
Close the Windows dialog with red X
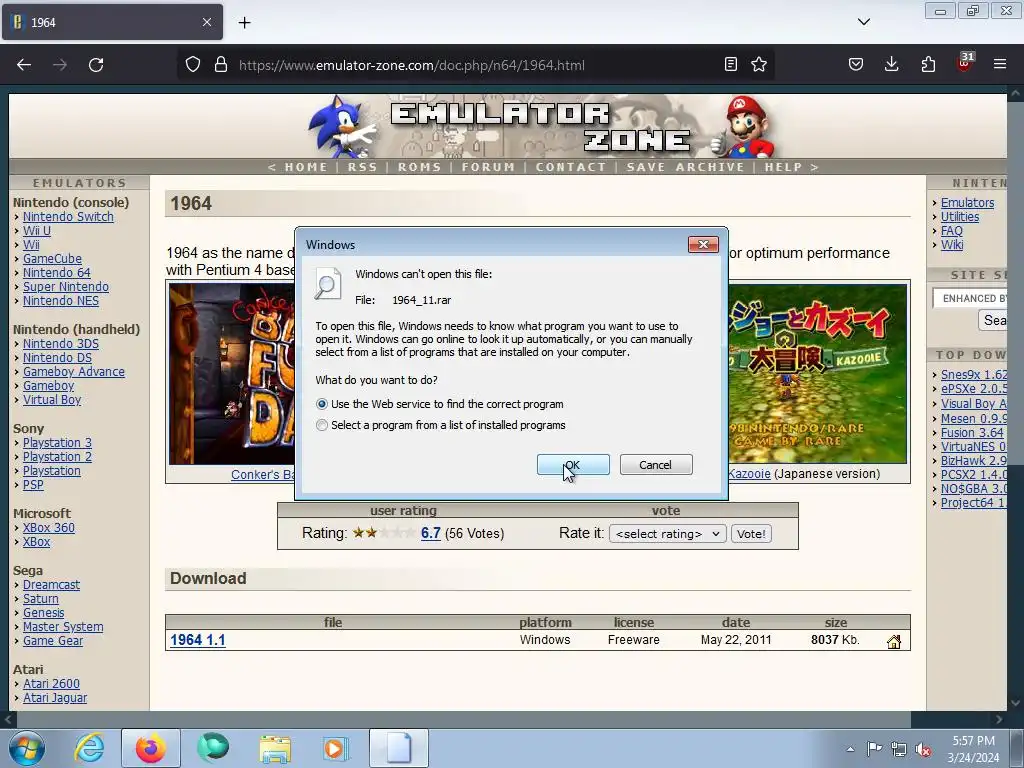(x=703, y=244)
